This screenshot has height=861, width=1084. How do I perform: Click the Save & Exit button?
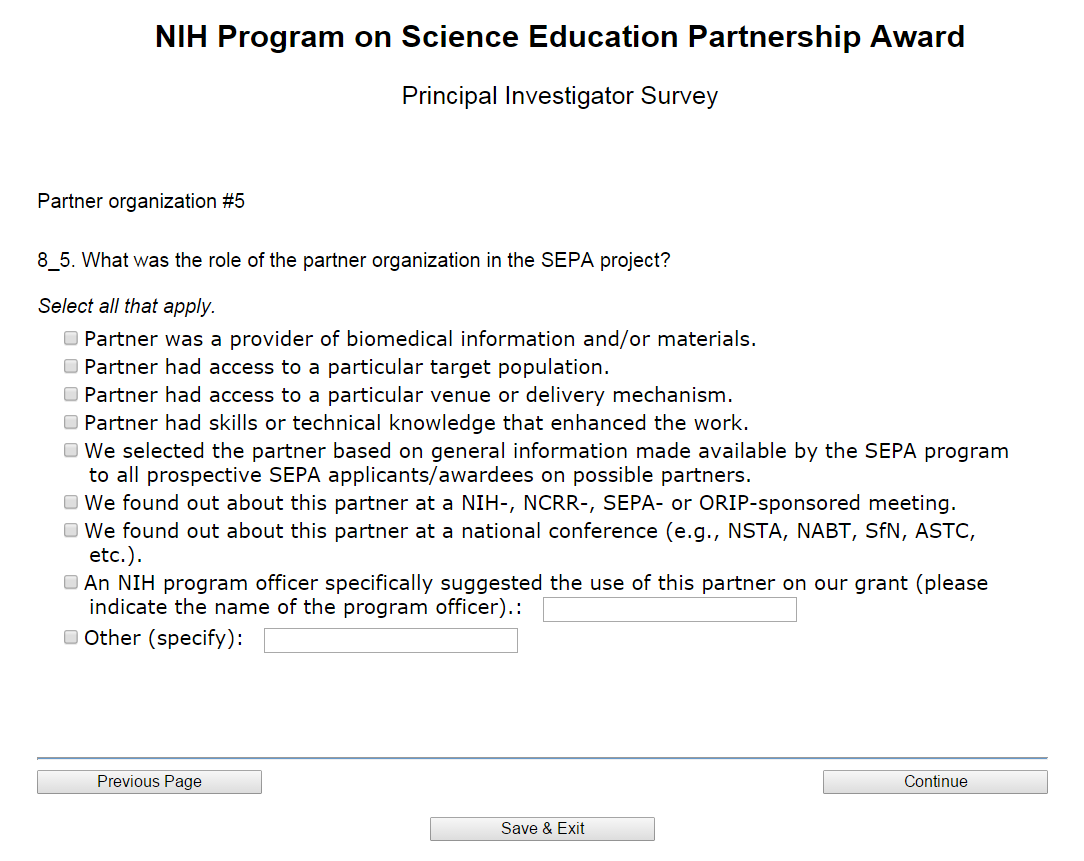coord(542,829)
